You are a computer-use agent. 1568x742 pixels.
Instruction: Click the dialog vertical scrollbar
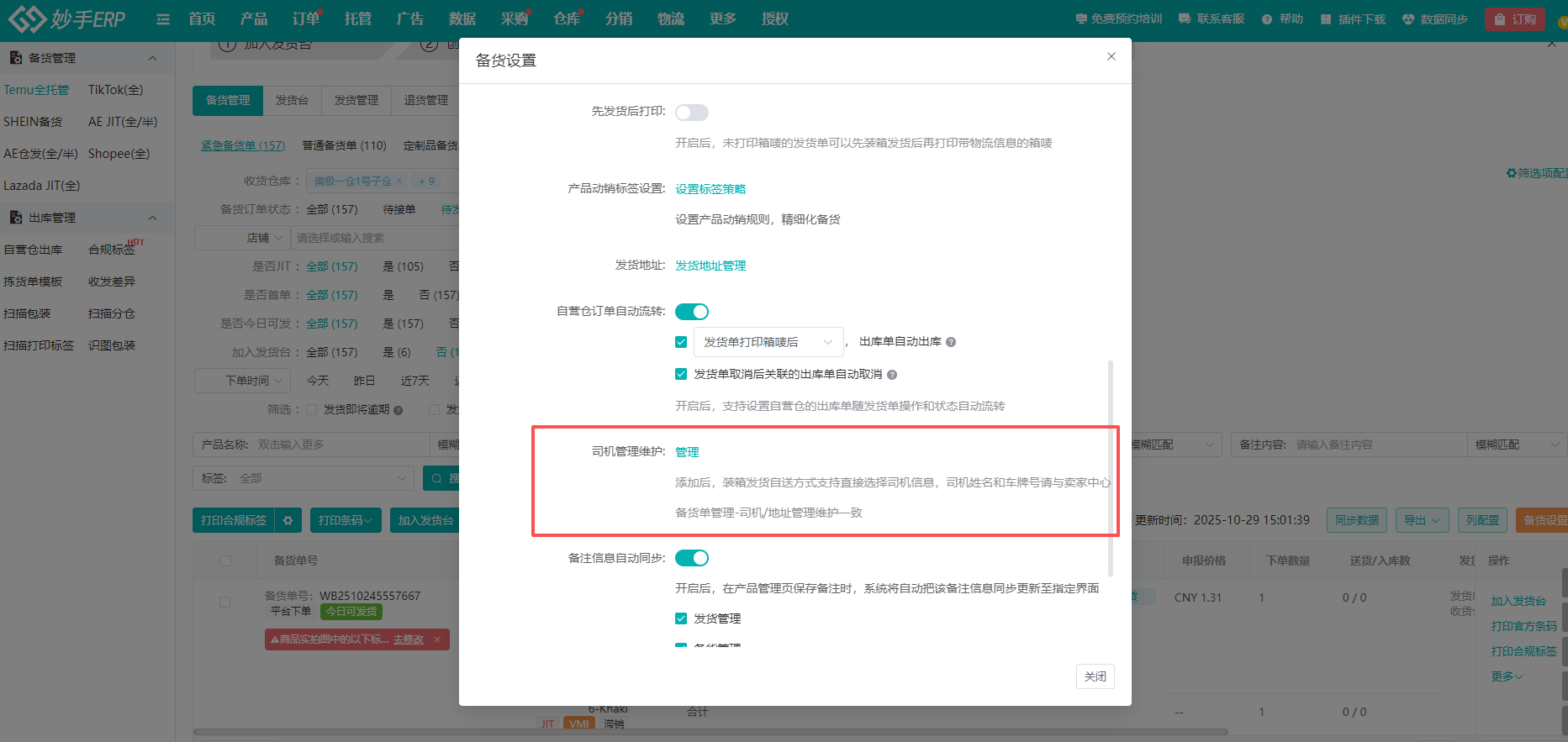1111,468
